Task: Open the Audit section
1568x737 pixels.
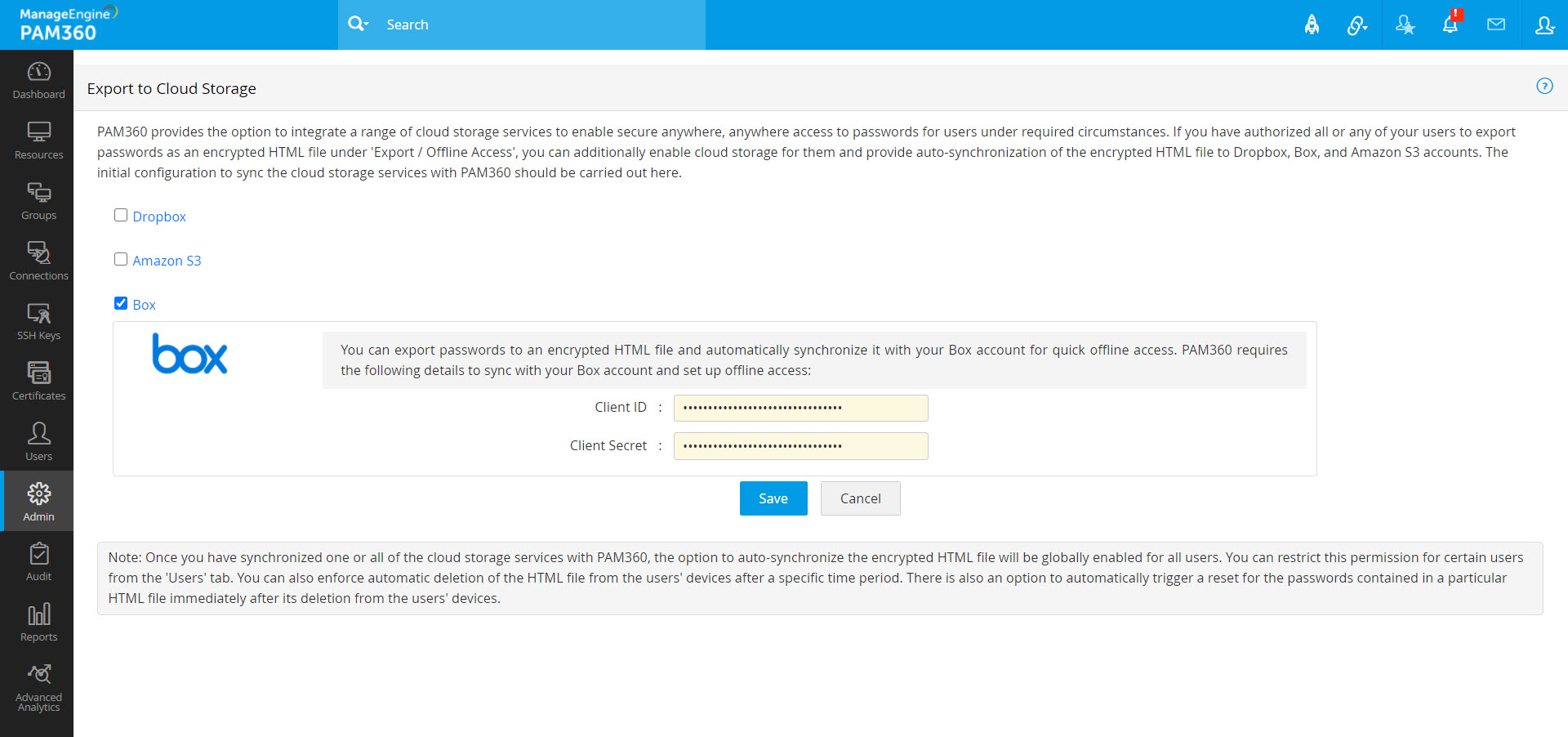Action: [x=38, y=562]
